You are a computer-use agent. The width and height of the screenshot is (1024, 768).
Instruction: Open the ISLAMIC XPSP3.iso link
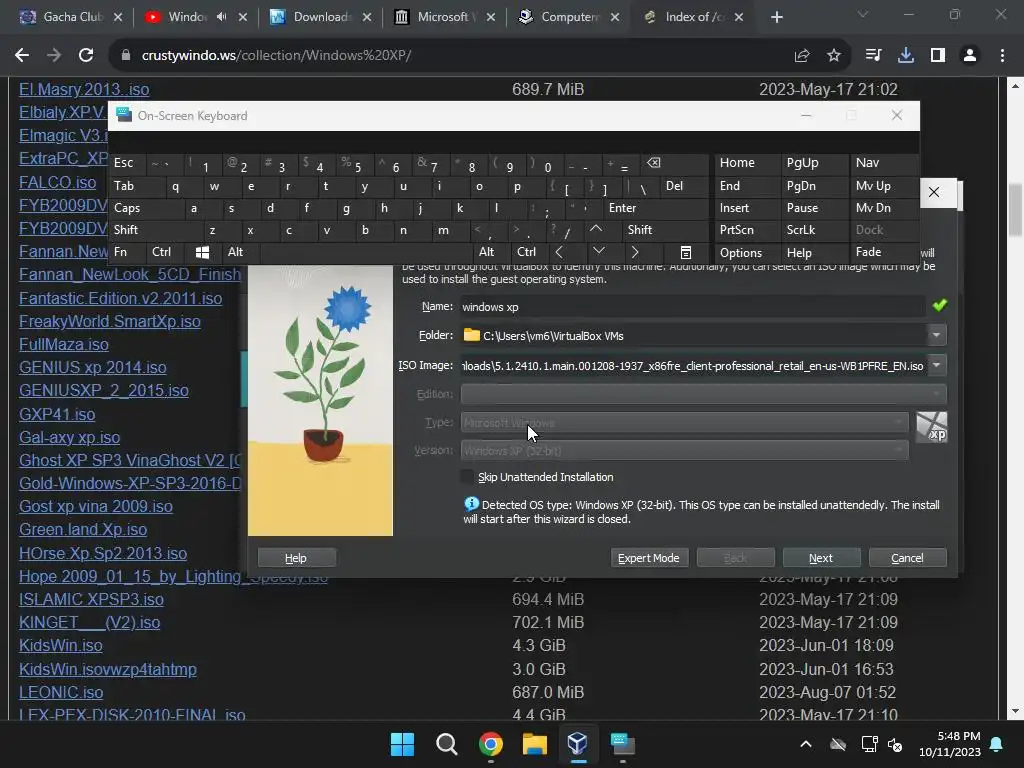tap(91, 600)
